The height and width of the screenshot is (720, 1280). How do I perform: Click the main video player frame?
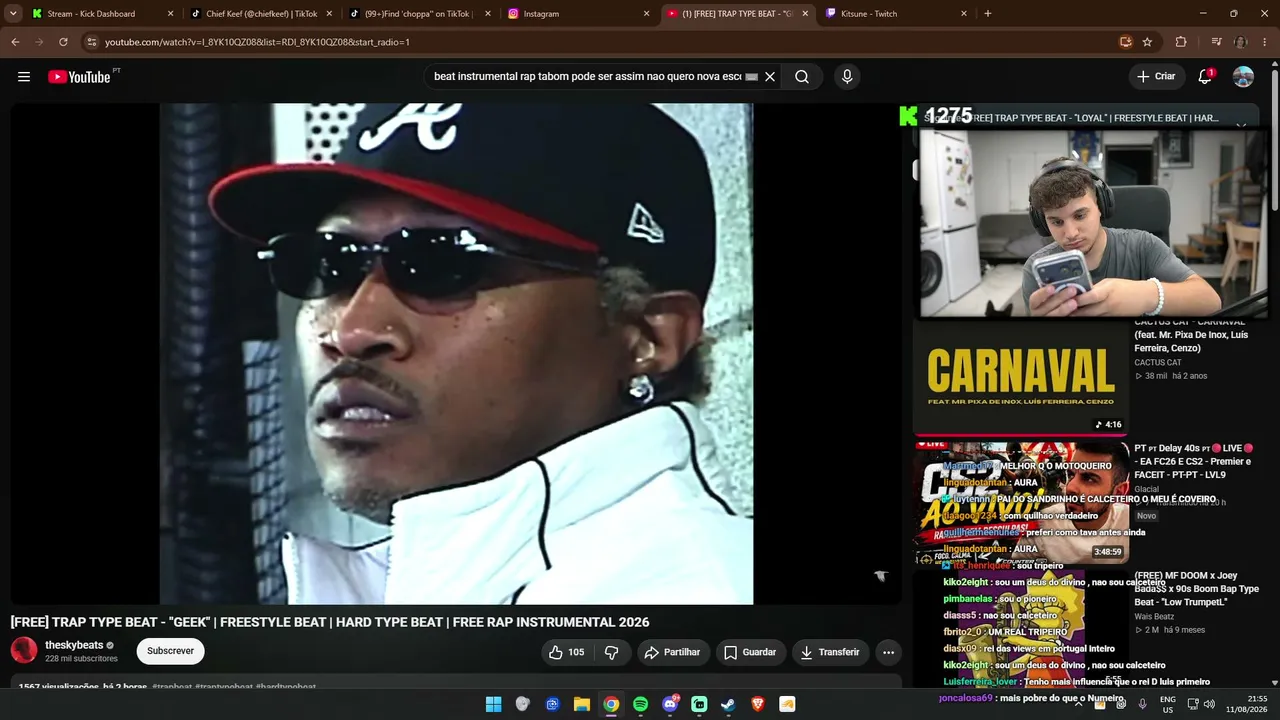(456, 354)
